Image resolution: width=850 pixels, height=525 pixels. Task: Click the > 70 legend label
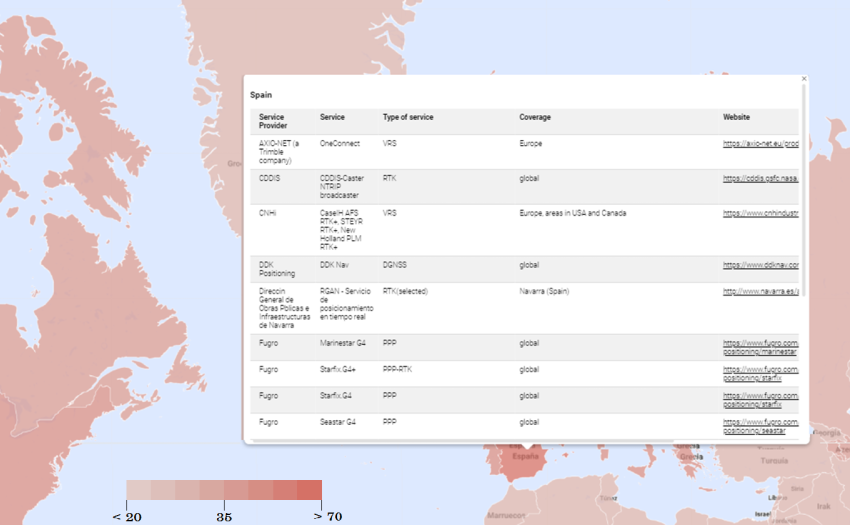[328, 517]
